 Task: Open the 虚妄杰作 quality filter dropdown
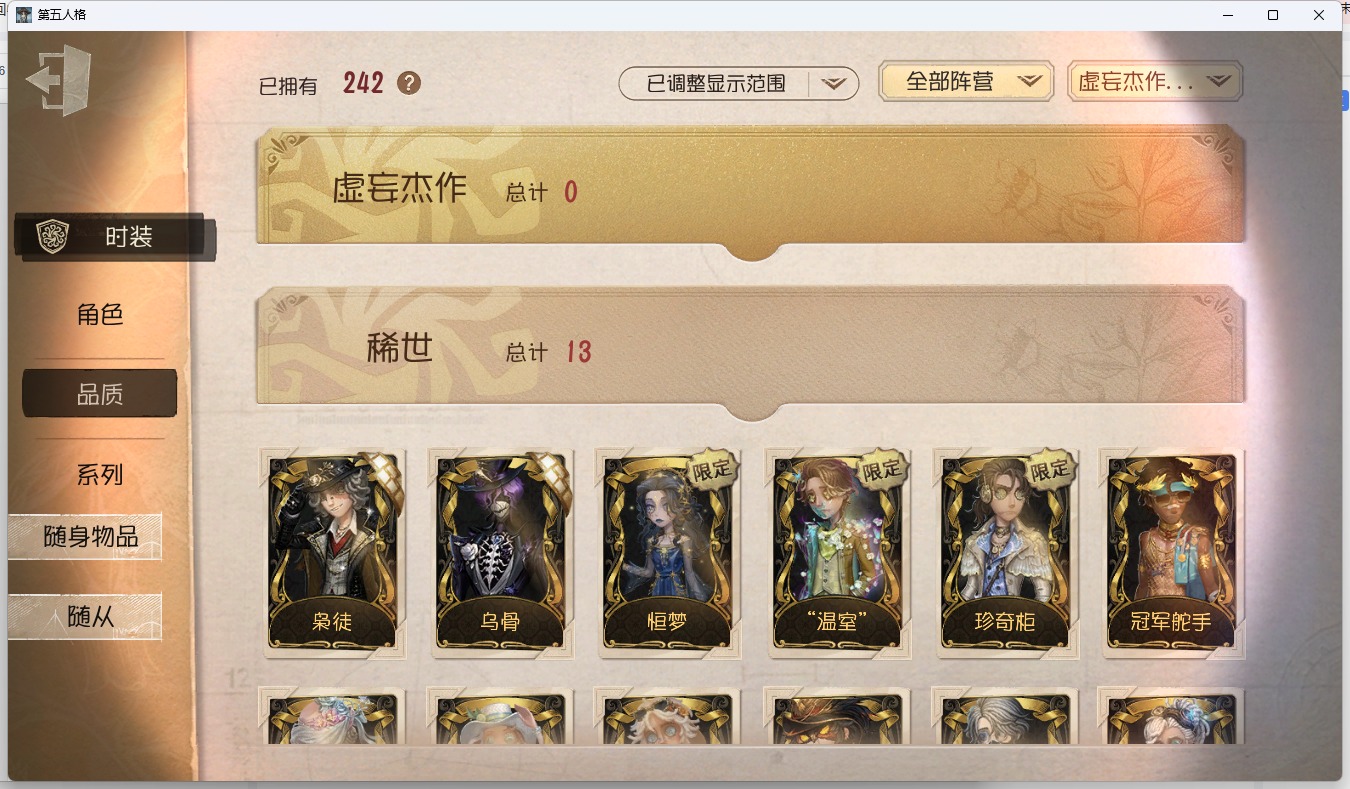pyautogui.click(x=1155, y=82)
